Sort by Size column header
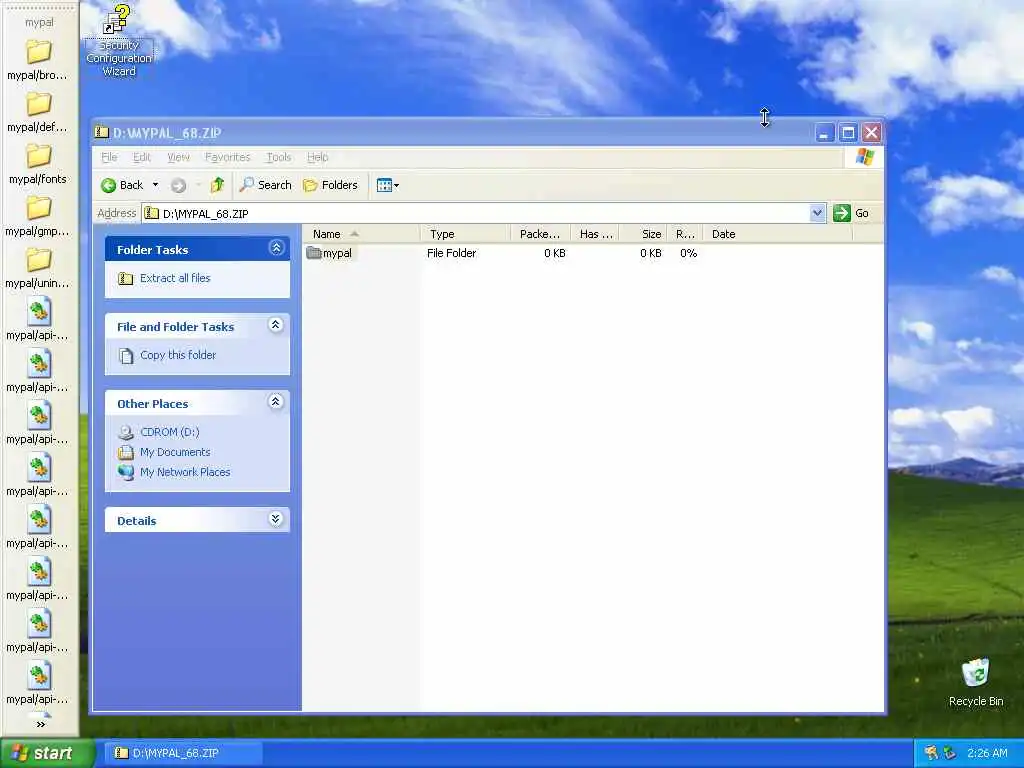 click(x=644, y=234)
